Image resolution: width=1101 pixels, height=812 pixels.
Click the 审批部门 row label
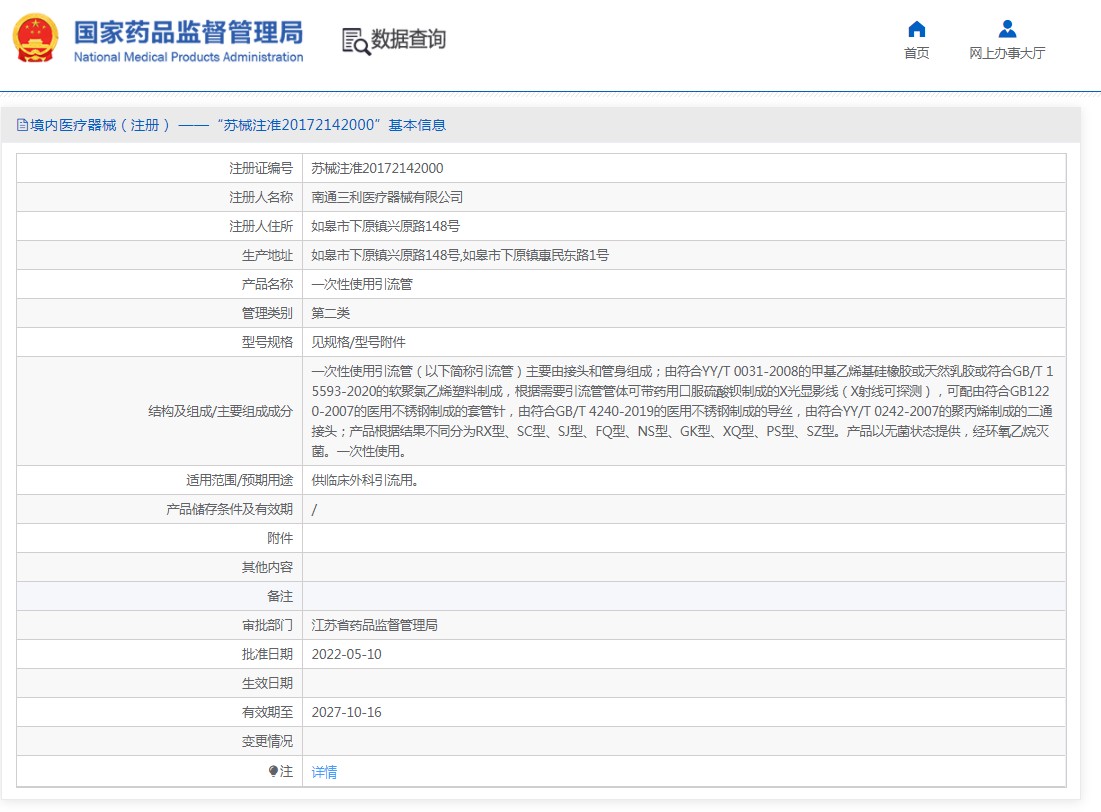click(x=267, y=625)
